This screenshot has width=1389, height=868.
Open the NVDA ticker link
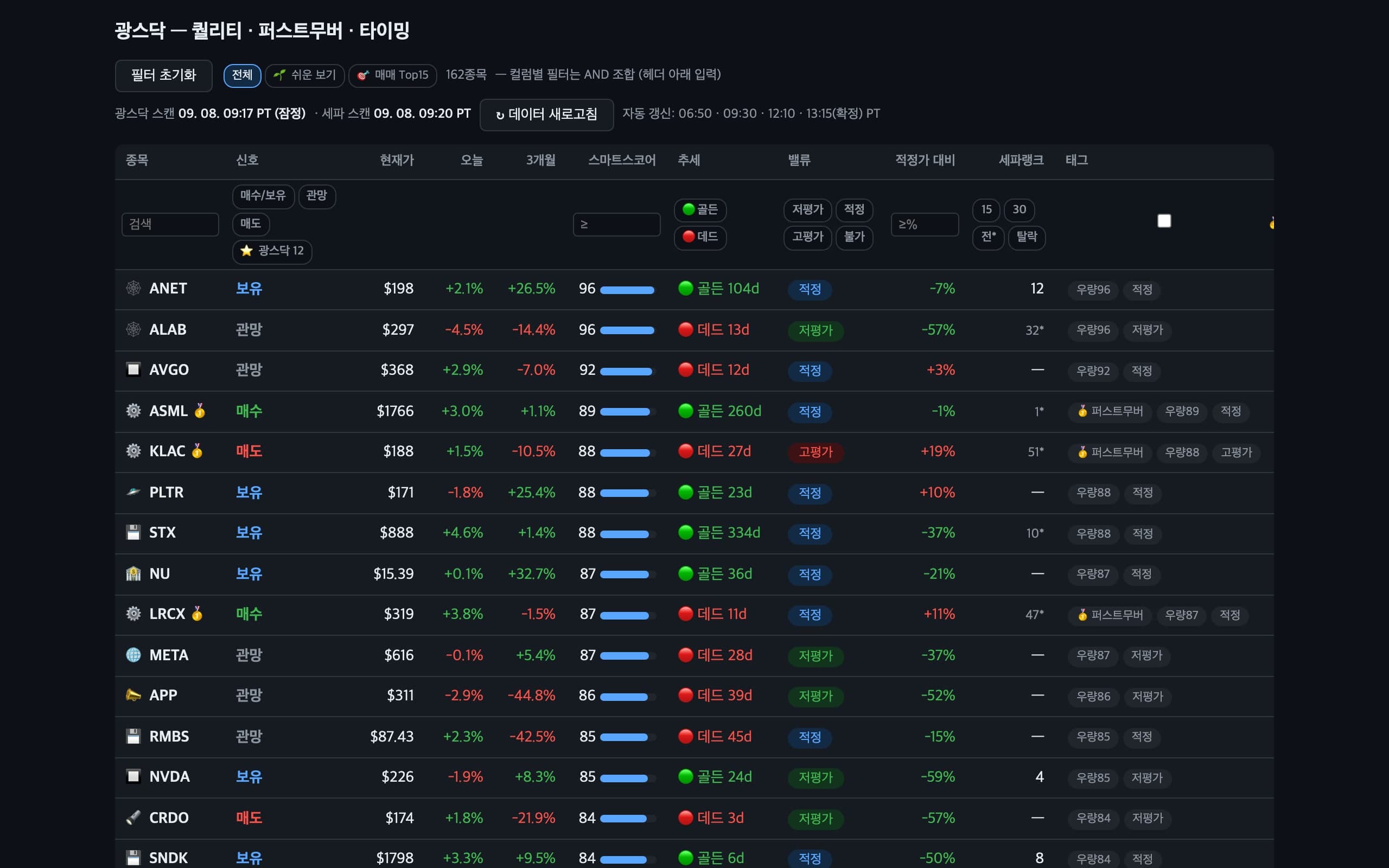click(169, 776)
